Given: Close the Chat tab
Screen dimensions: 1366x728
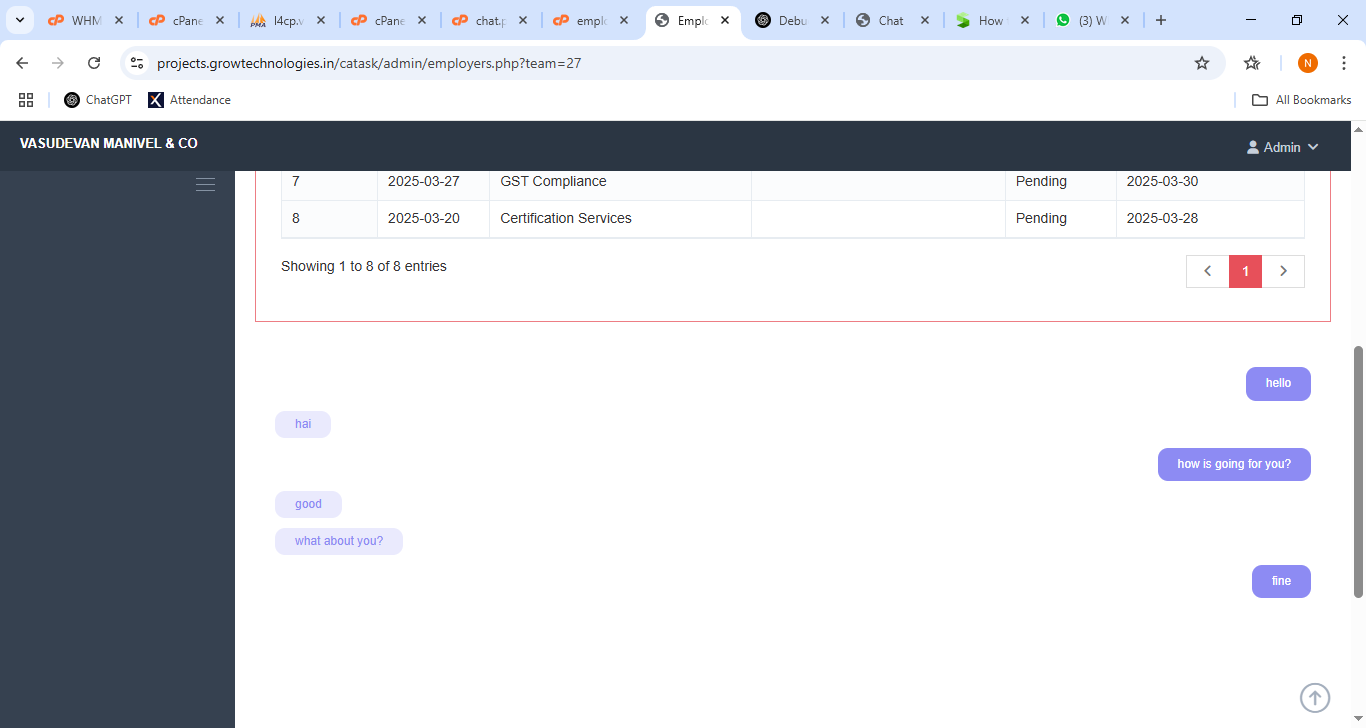Looking at the screenshot, I should click(925, 20).
